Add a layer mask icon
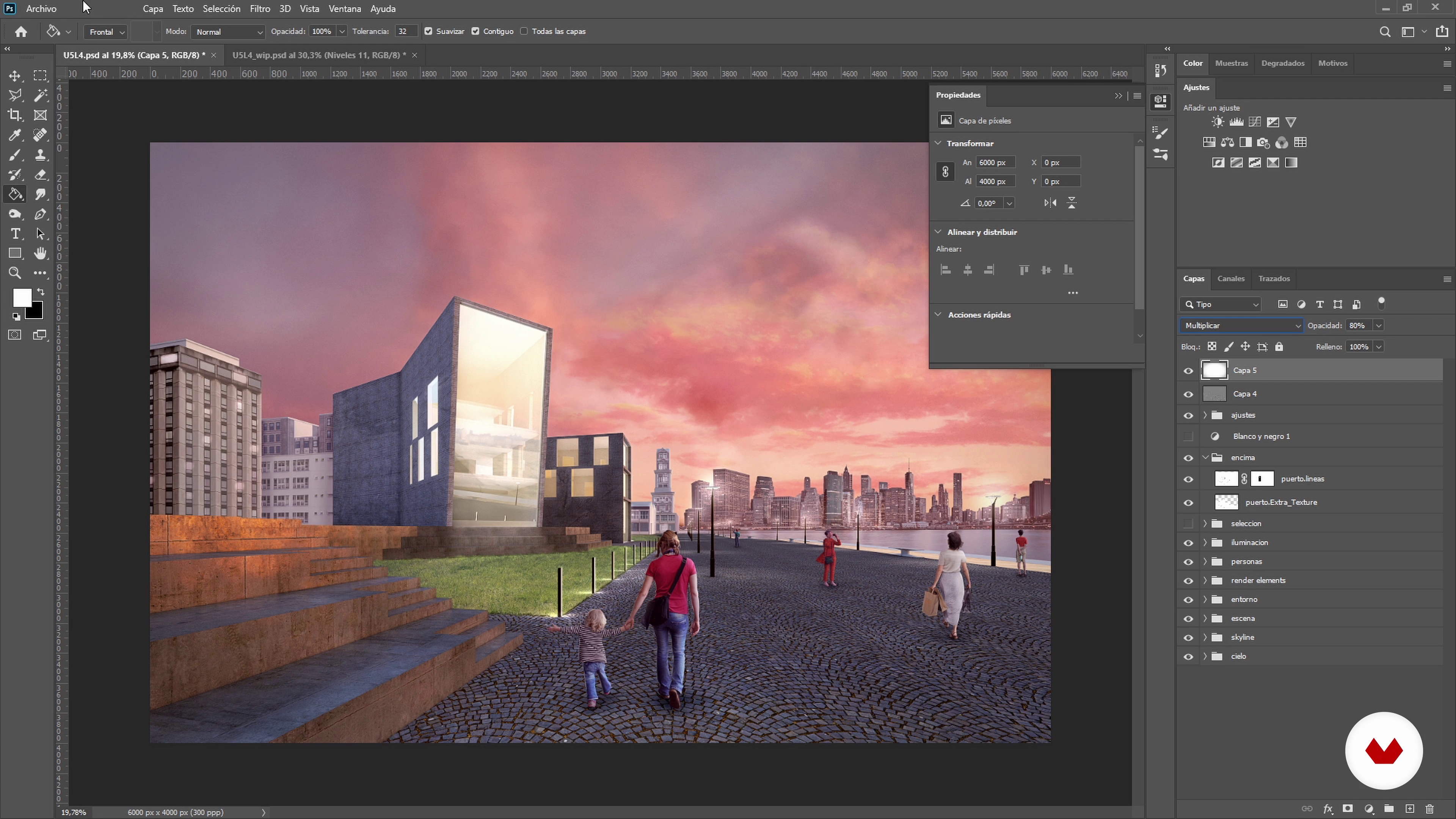 (x=1348, y=809)
